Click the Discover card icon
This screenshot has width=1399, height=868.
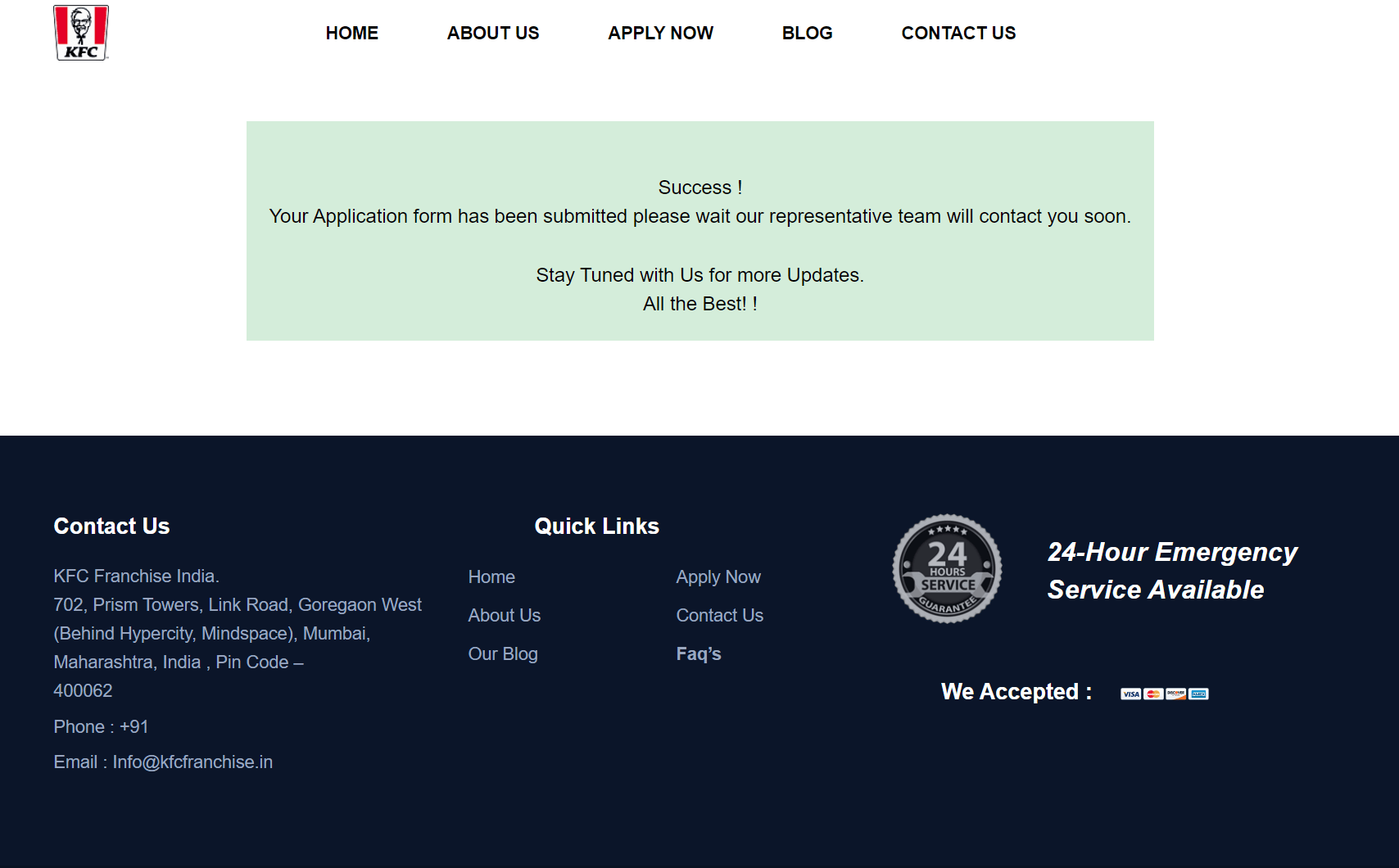coord(1176,694)
